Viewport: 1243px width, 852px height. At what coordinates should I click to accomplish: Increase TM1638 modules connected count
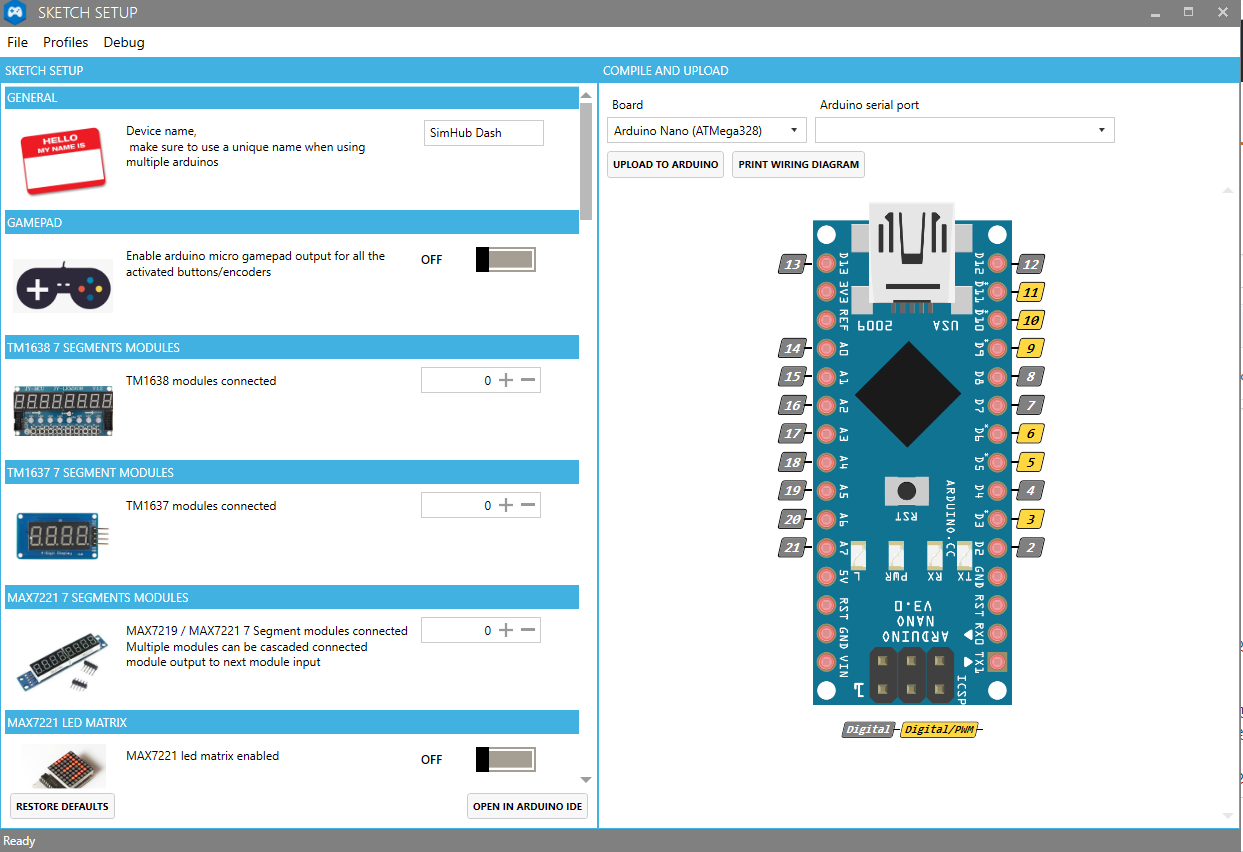tap(505, 380)
